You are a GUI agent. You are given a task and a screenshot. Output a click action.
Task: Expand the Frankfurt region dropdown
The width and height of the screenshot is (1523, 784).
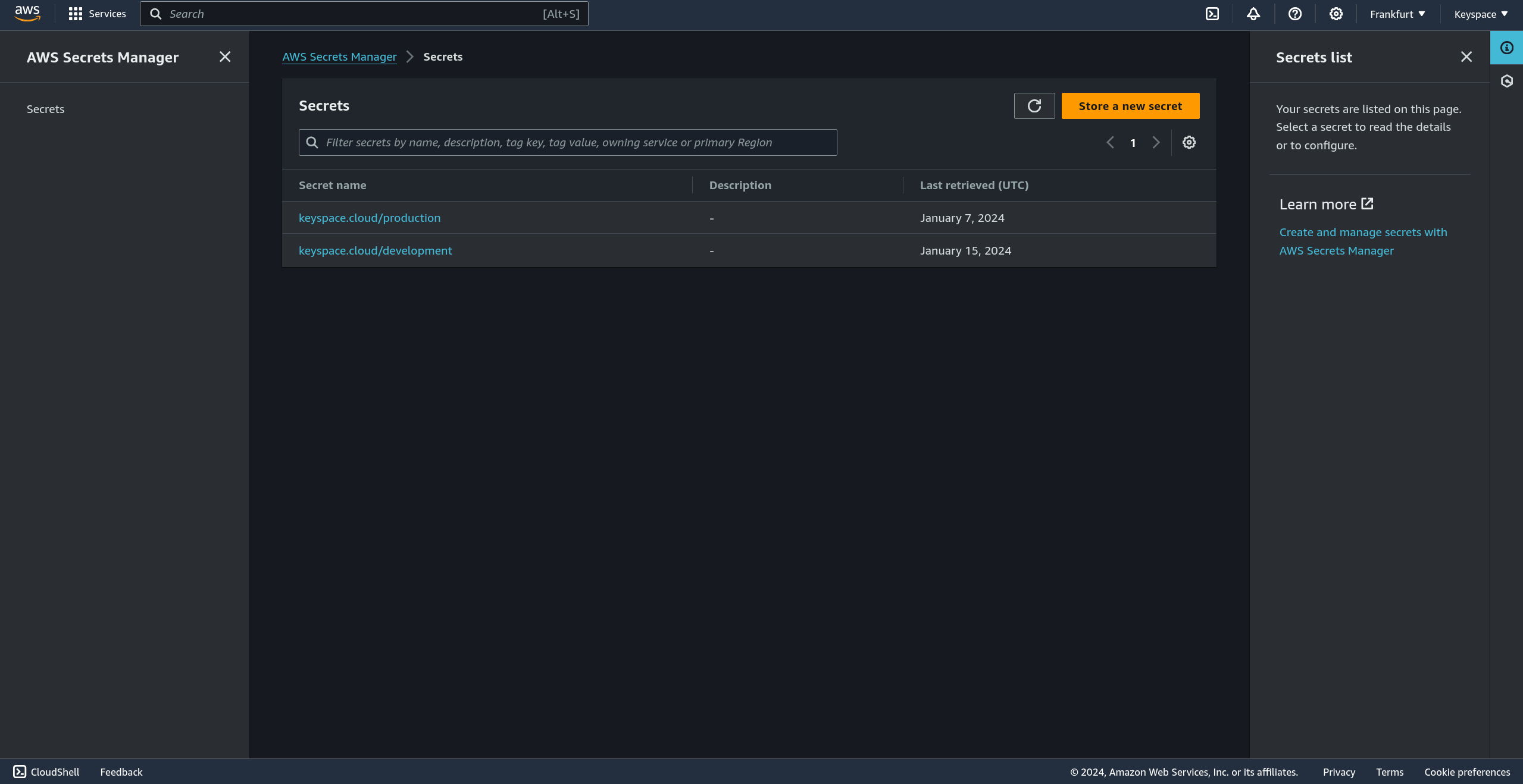[1397, 14]
